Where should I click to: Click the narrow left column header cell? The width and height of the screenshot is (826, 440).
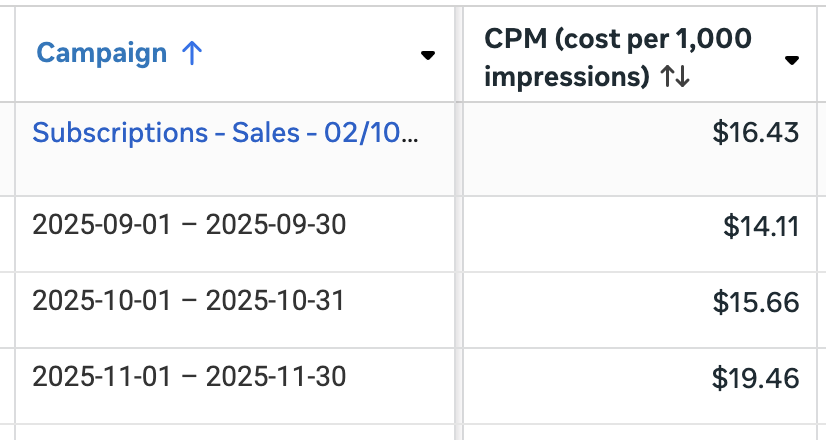tap(7, 54)
